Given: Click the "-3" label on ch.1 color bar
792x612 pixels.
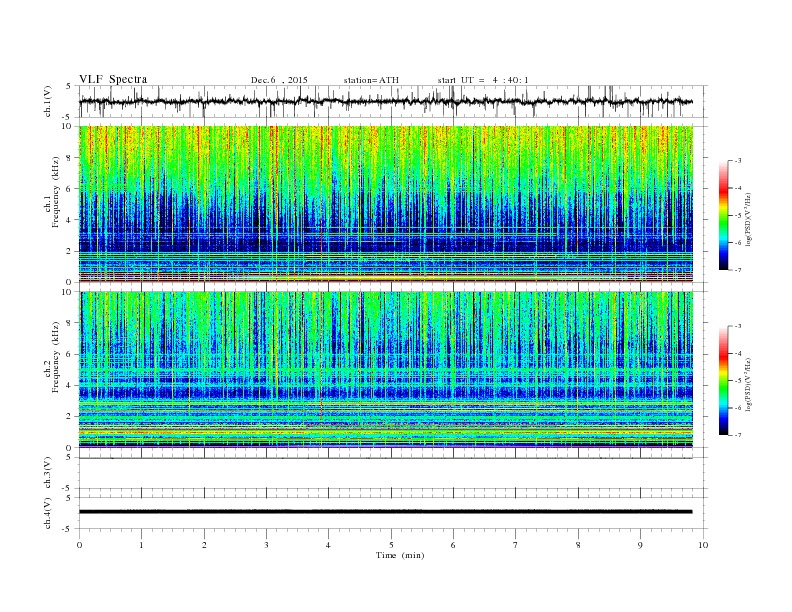Looking at the screenshot, I should pyautogui.click(x=737, y=161).
